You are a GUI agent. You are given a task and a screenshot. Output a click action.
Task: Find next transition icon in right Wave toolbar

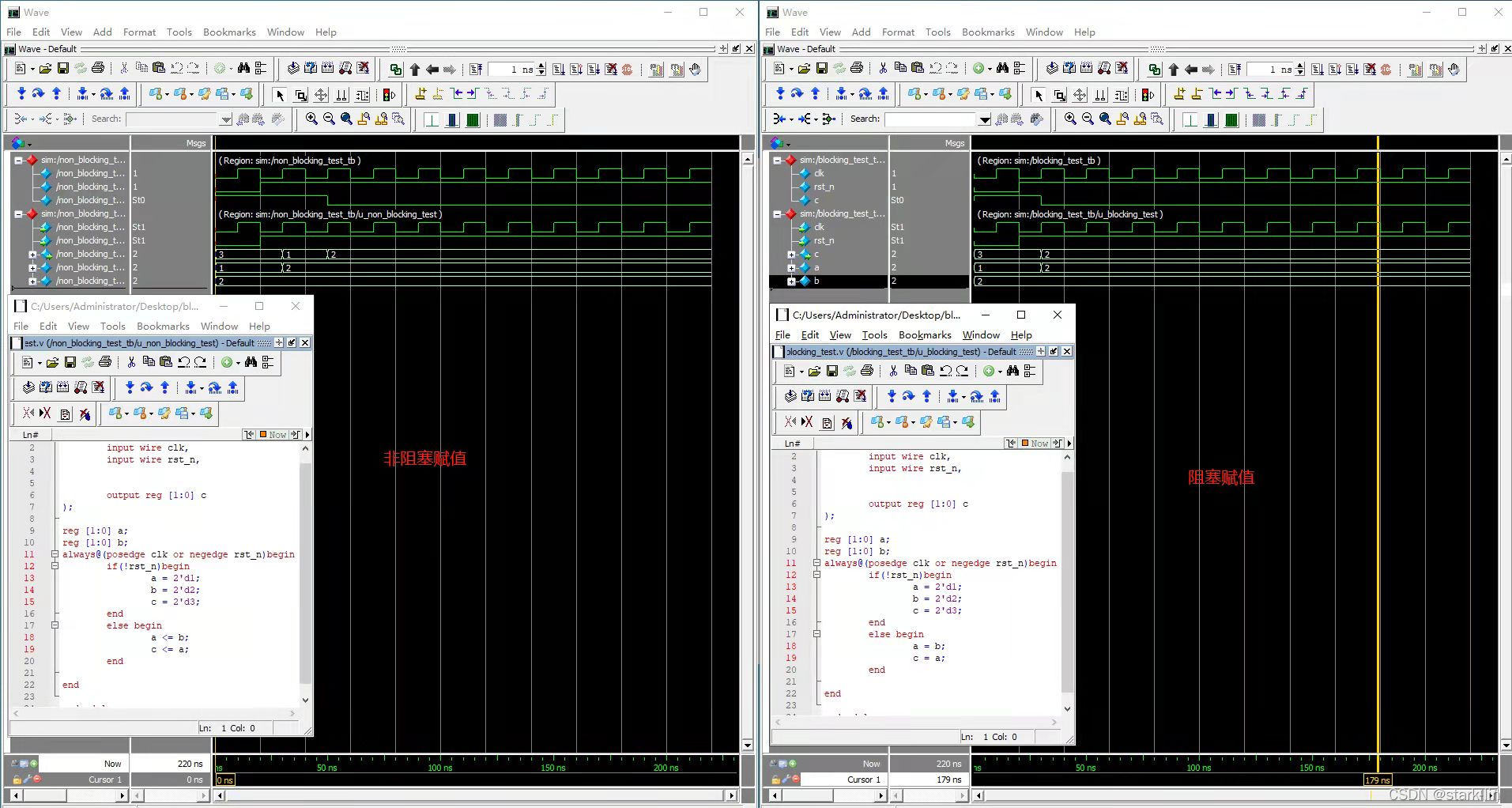click(x=1231, y=94)
